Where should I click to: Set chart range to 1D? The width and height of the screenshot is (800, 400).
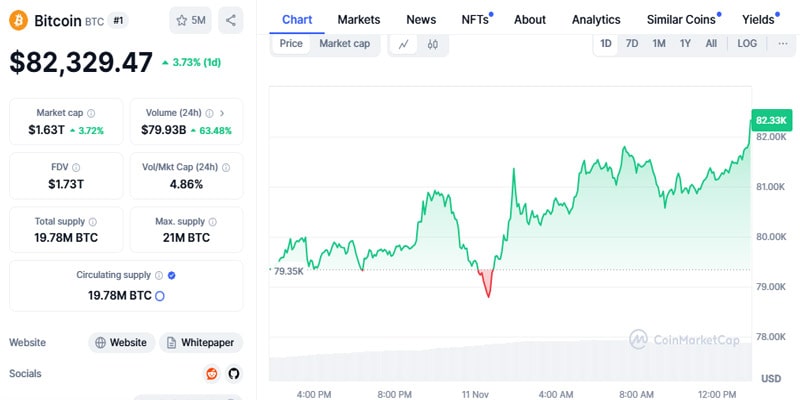pyautogui.click(x=606, y=44)
